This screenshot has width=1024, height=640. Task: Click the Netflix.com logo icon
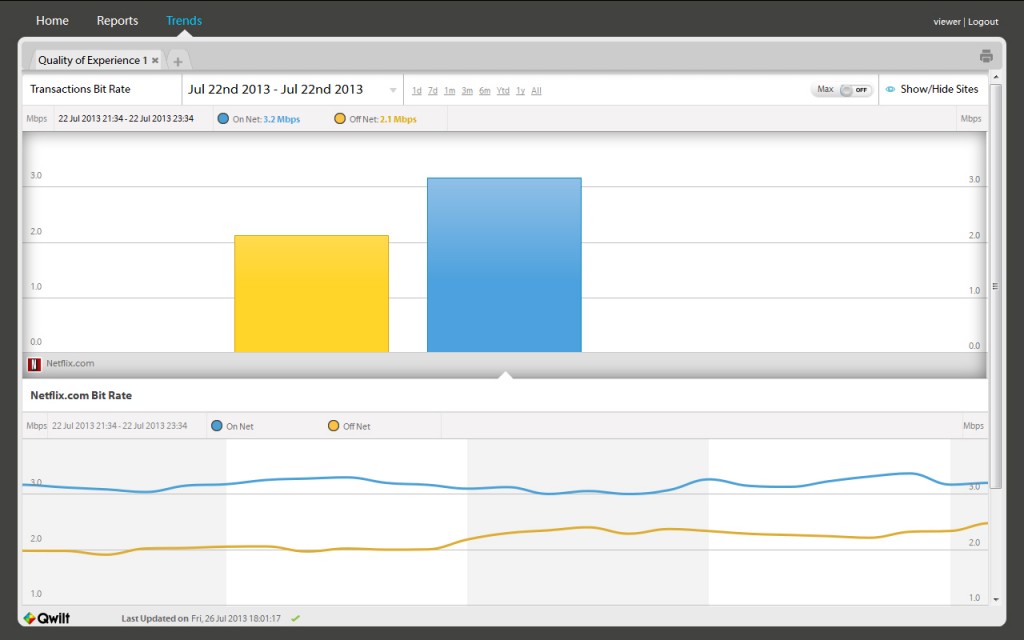coord(34,364)
